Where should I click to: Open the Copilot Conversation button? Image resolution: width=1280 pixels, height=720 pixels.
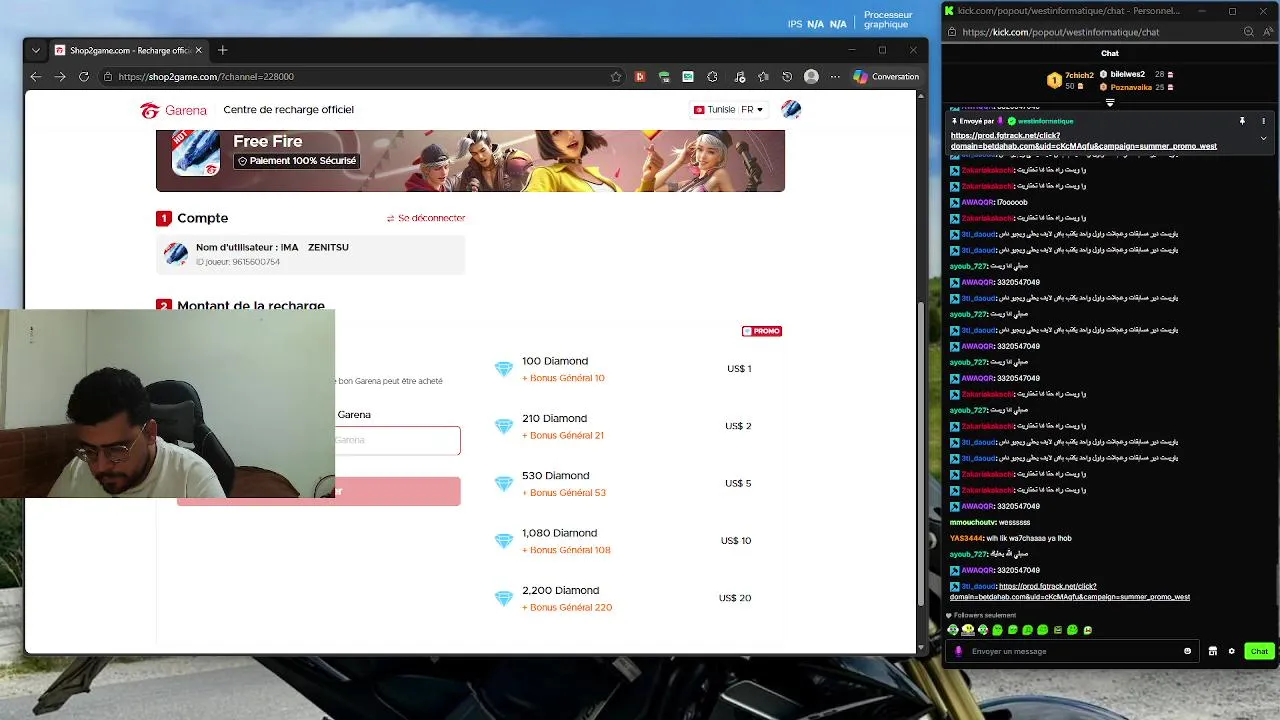886,76
